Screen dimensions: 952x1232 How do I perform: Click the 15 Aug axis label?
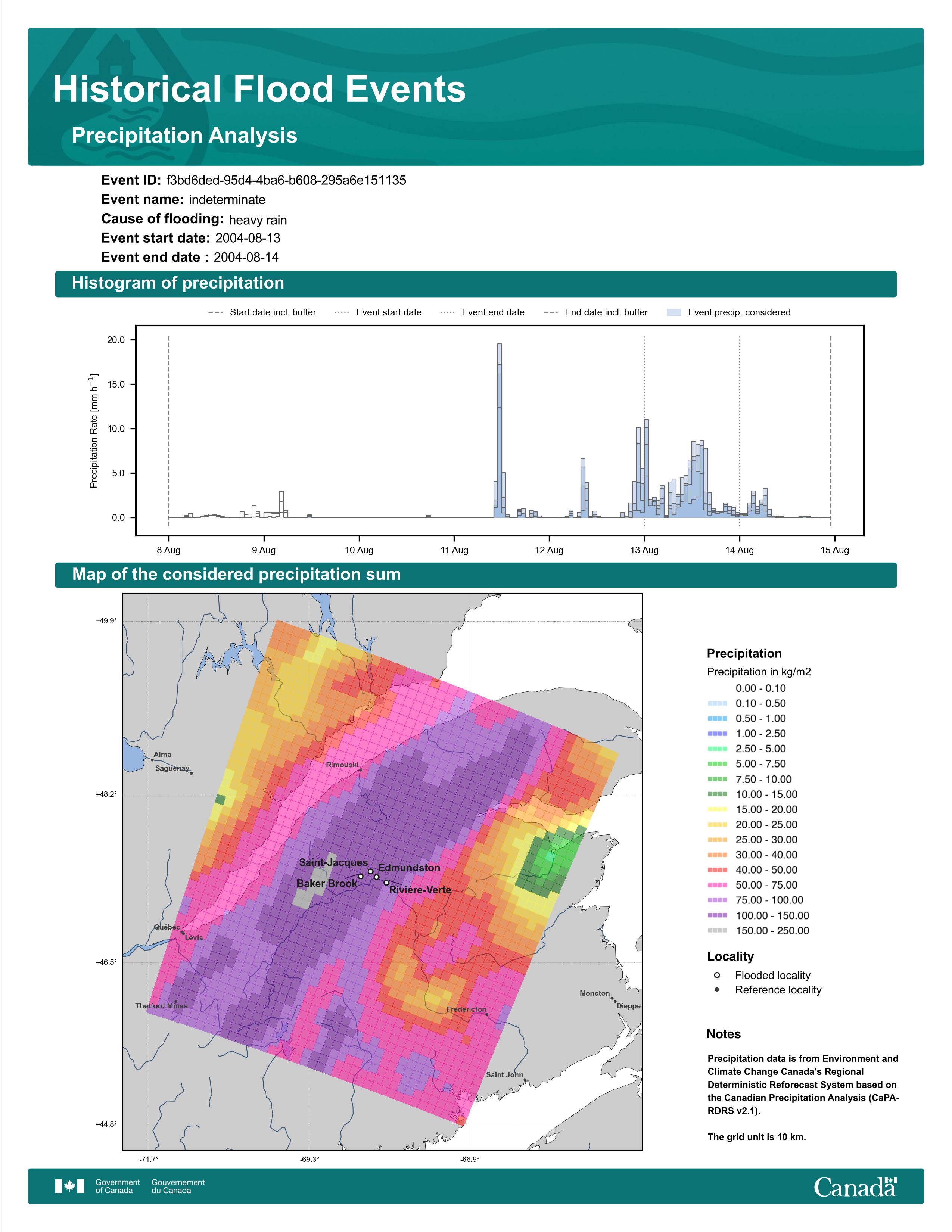(x=835, y=550)
